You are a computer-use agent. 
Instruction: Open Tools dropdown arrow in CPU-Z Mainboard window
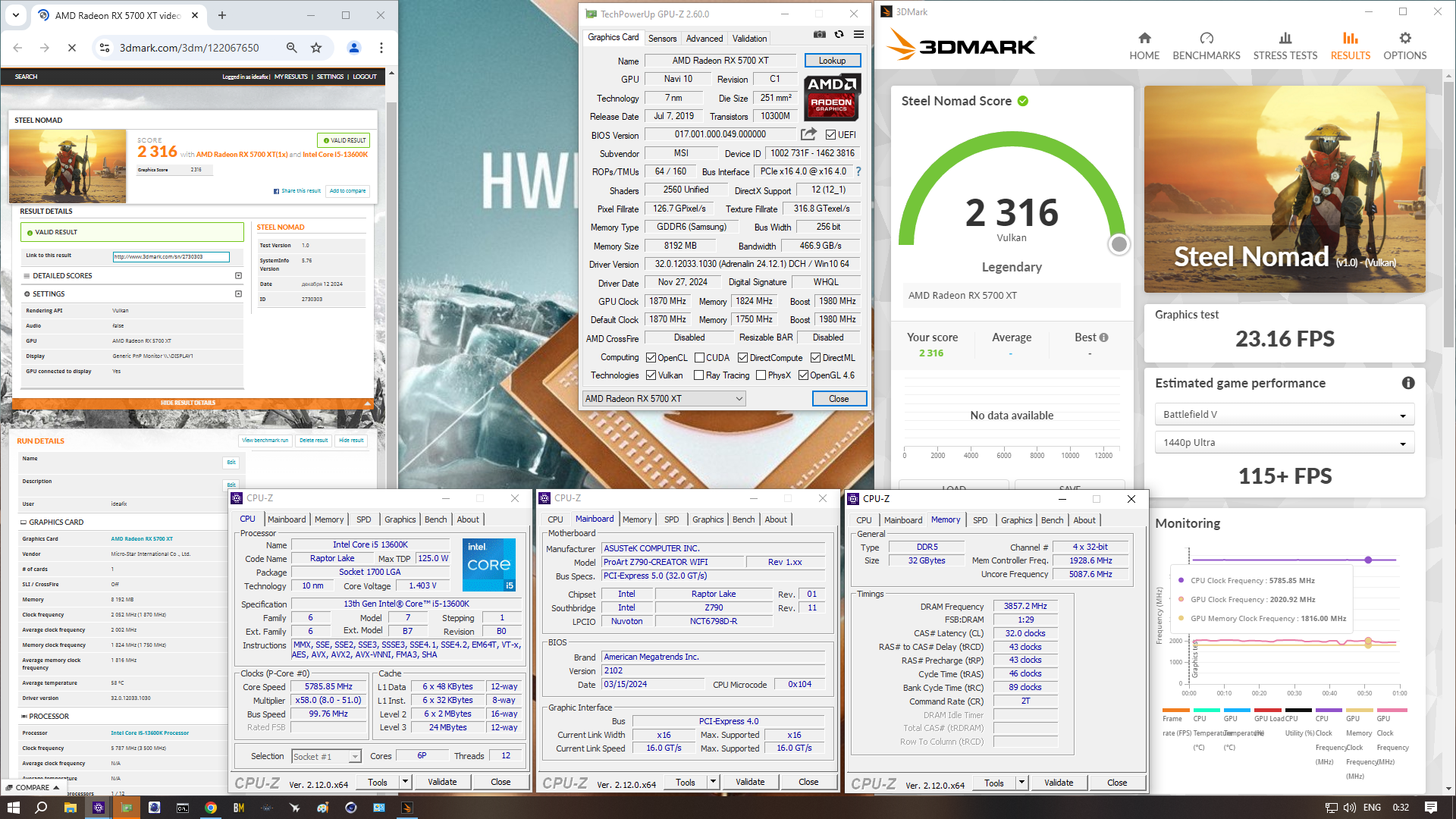[x=713, y=783]
